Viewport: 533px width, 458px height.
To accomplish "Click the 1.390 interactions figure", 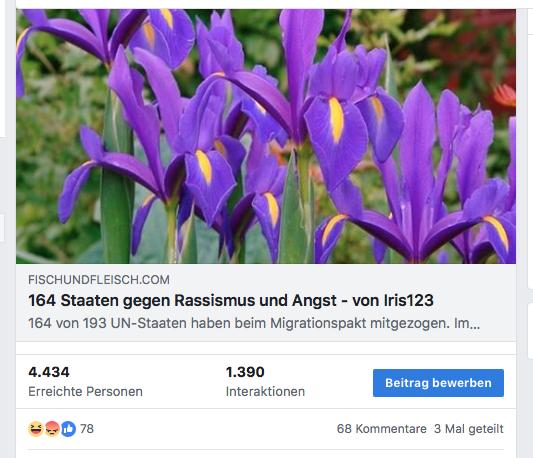I will (245, 372).
